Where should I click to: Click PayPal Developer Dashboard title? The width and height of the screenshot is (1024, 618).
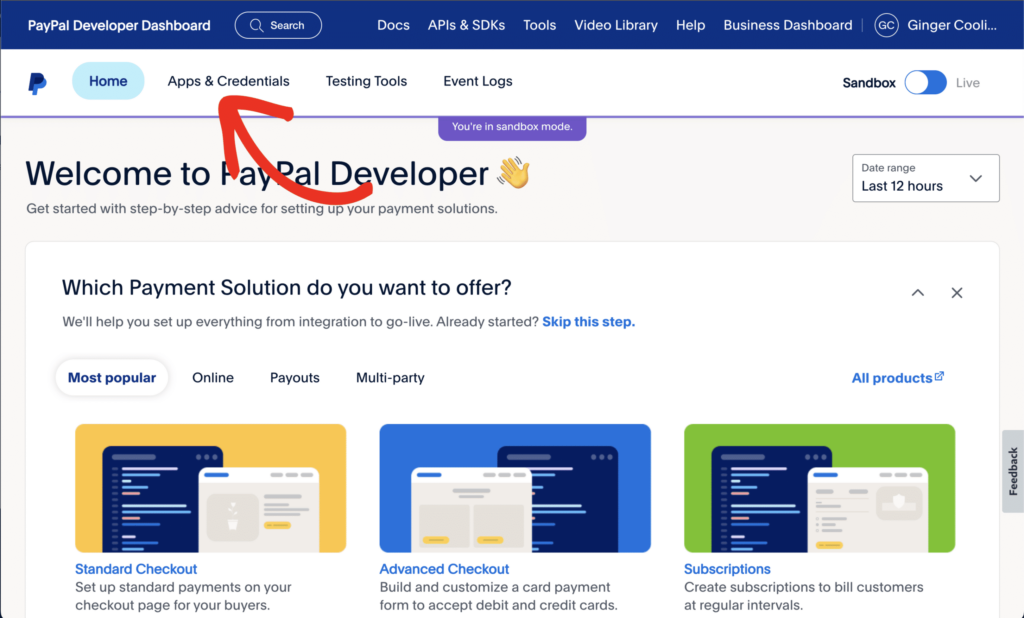click(x=119, y=25)
